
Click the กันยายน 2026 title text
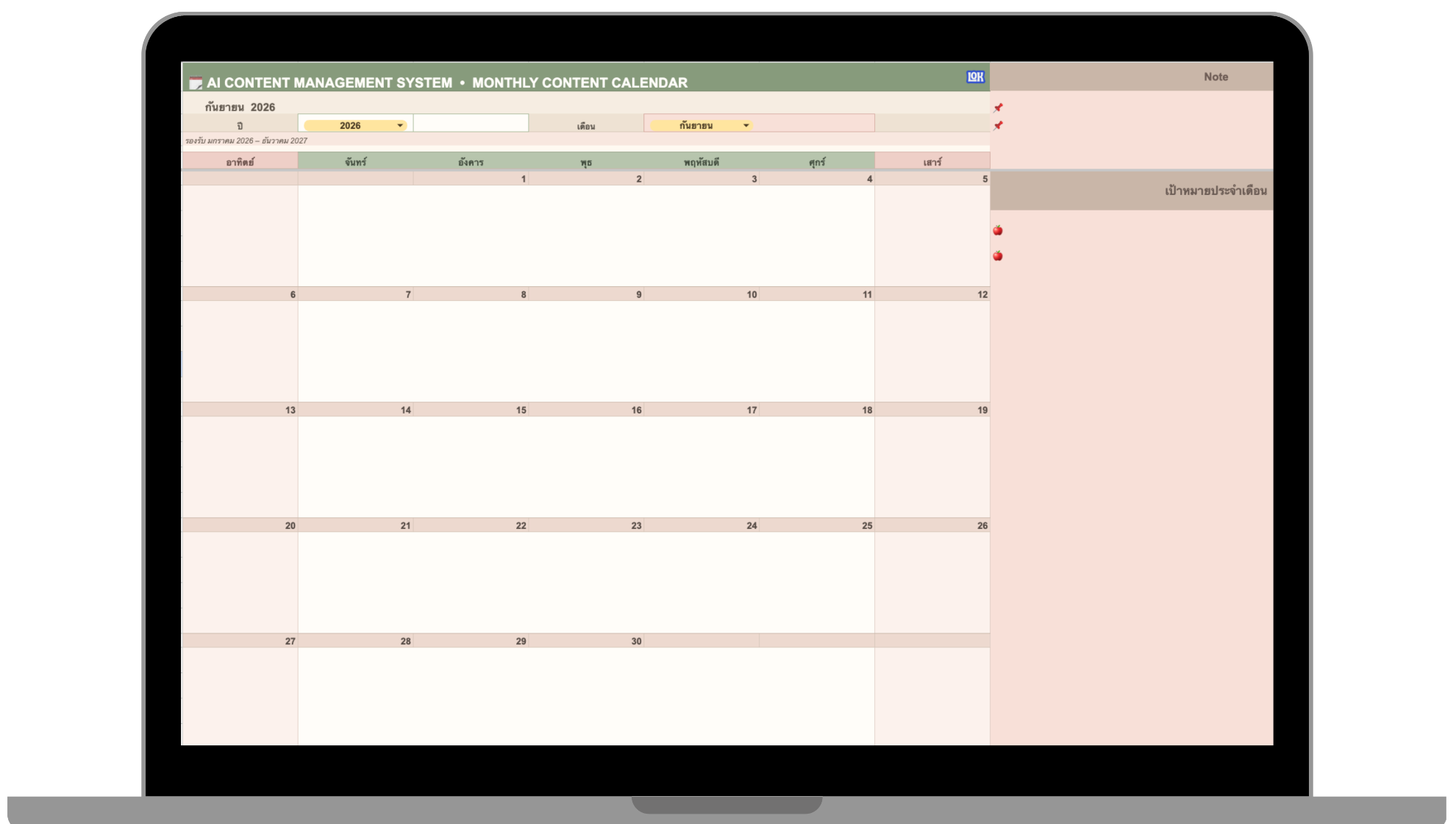coord(240,107)
